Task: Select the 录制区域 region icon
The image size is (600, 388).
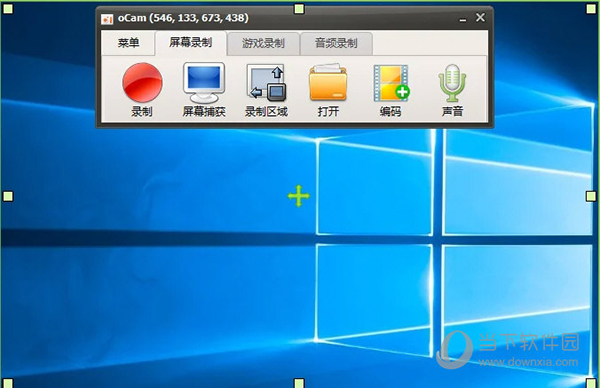Action: 266,83
